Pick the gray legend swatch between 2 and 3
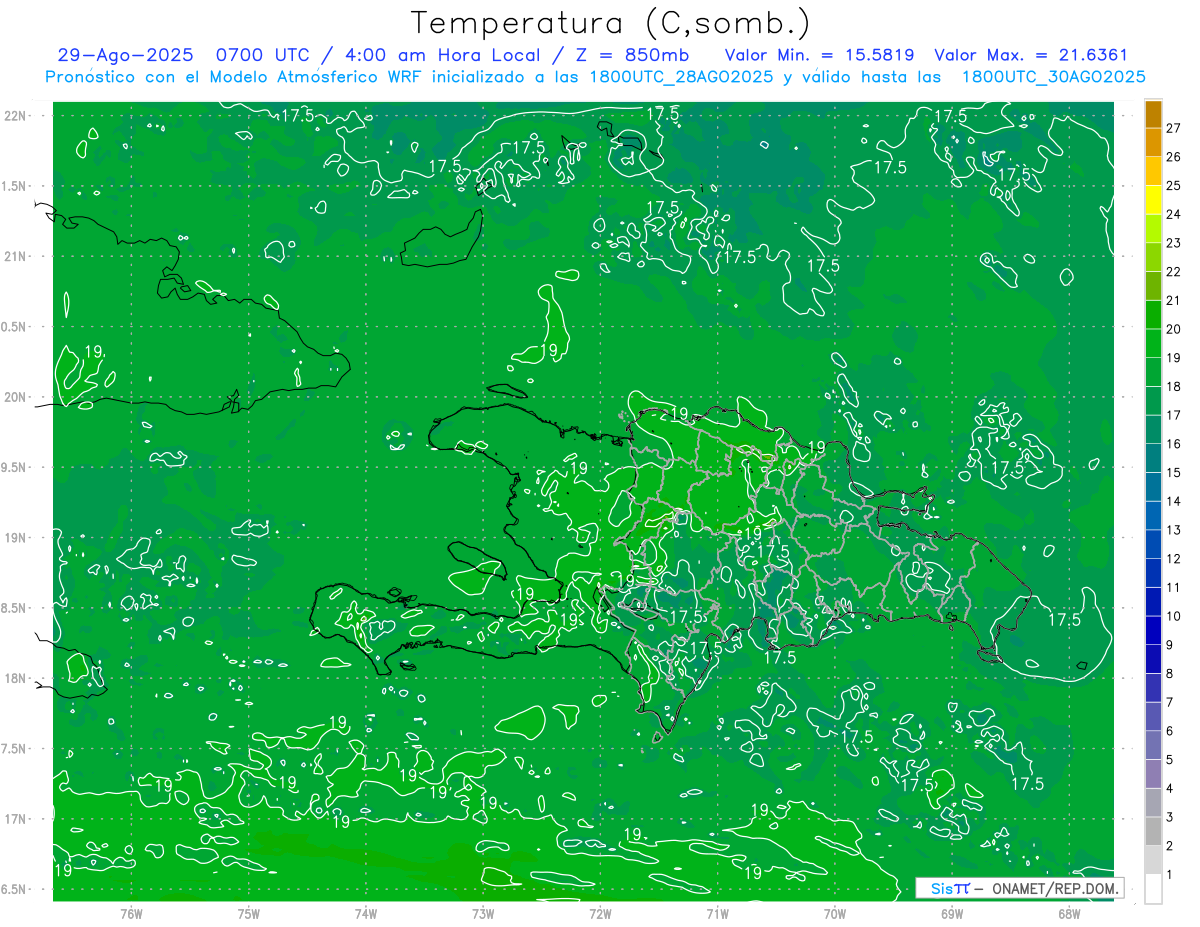The image size is (1200, 927). point(1153,831)
